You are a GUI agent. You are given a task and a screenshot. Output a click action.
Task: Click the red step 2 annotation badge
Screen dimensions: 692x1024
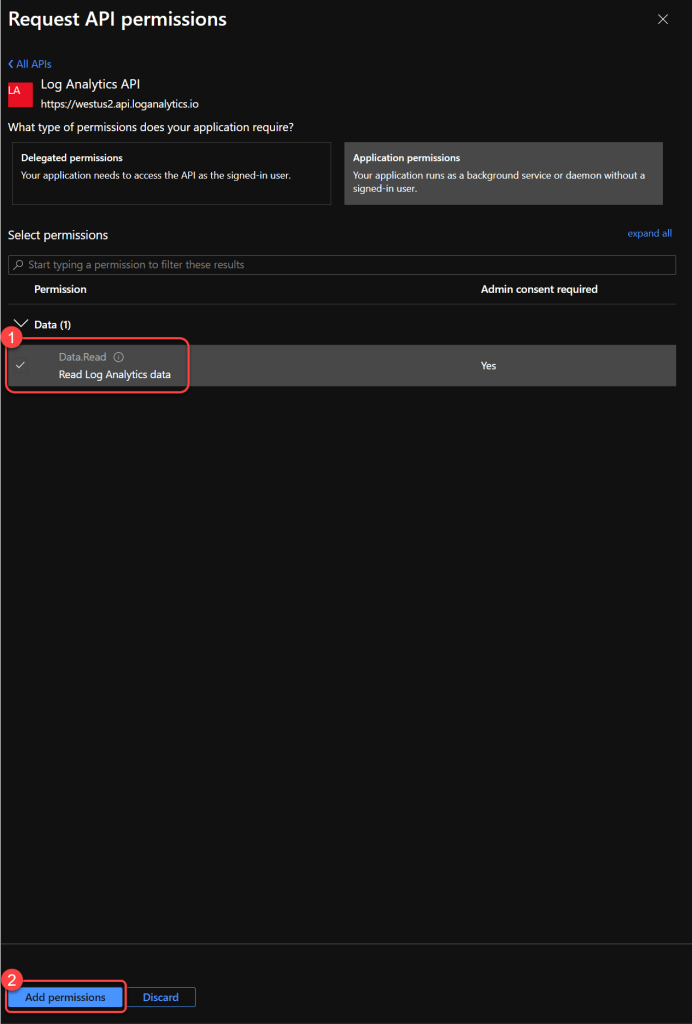click(13, 979)
